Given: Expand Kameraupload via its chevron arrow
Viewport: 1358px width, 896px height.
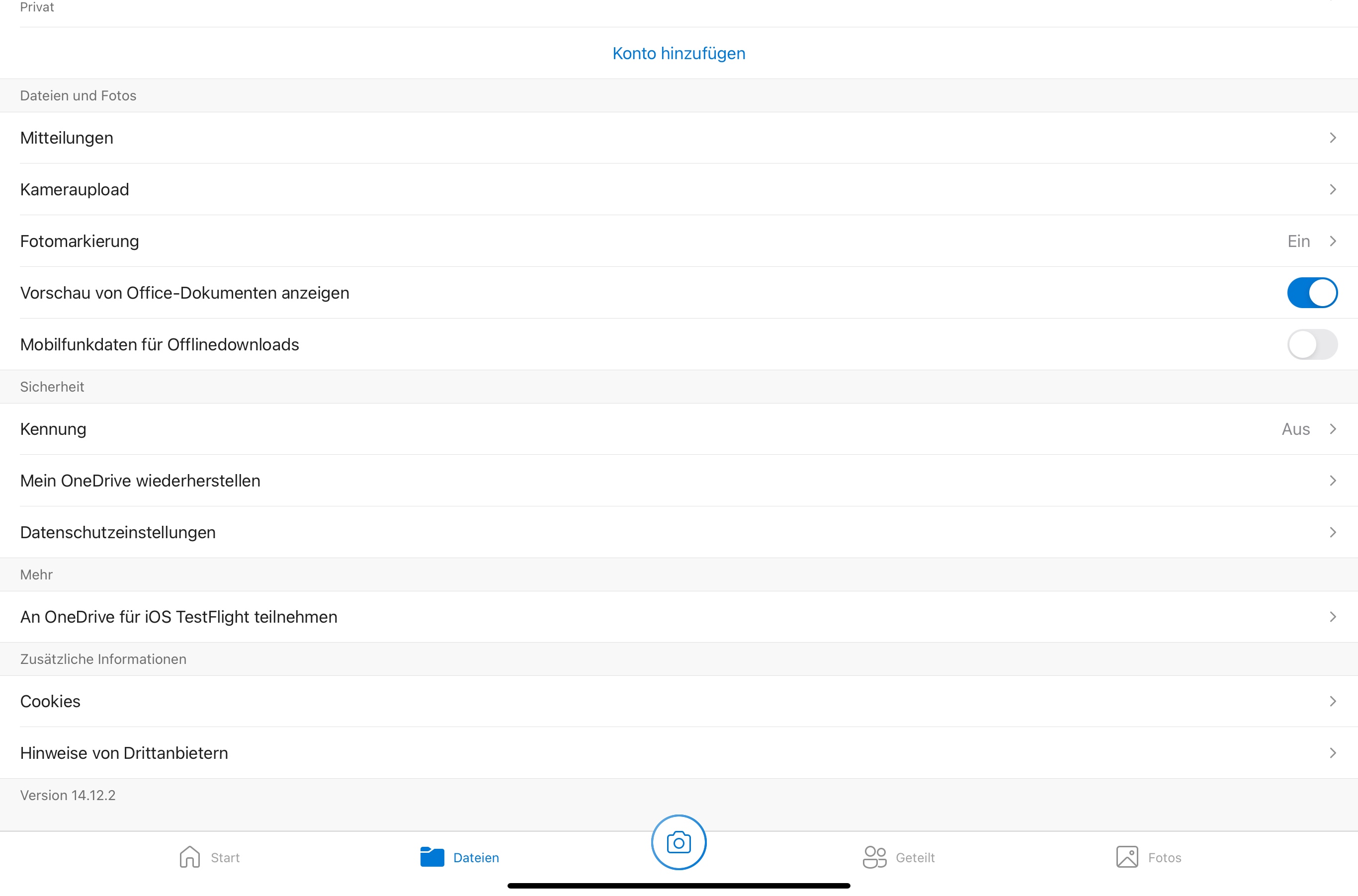Looking at the screenshot, I should [1332, 189].
